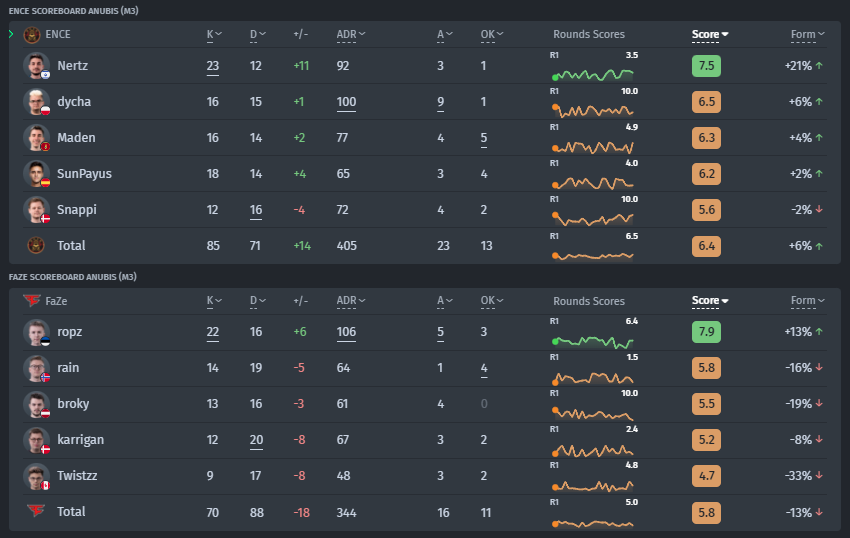This screenshot has width=850, height=538.
Task: Sort FaZe table by D column
Action: coord(257,301)
